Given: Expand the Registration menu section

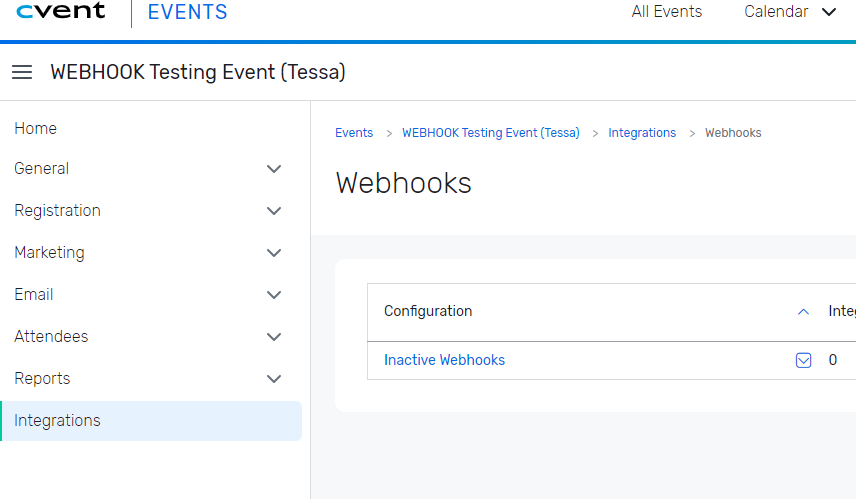Looking at the screenshot, I should (x=274, y=211).
